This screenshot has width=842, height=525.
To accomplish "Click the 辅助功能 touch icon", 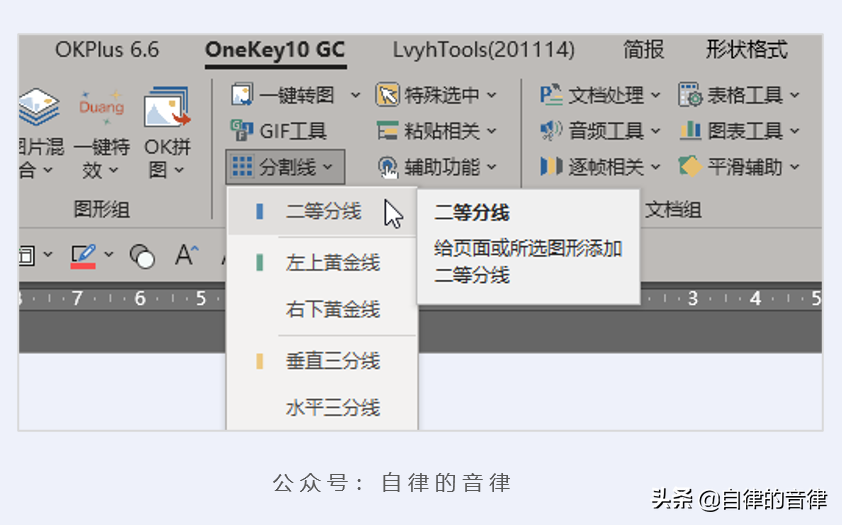I will pyautogui.click(x=387, y=167).
